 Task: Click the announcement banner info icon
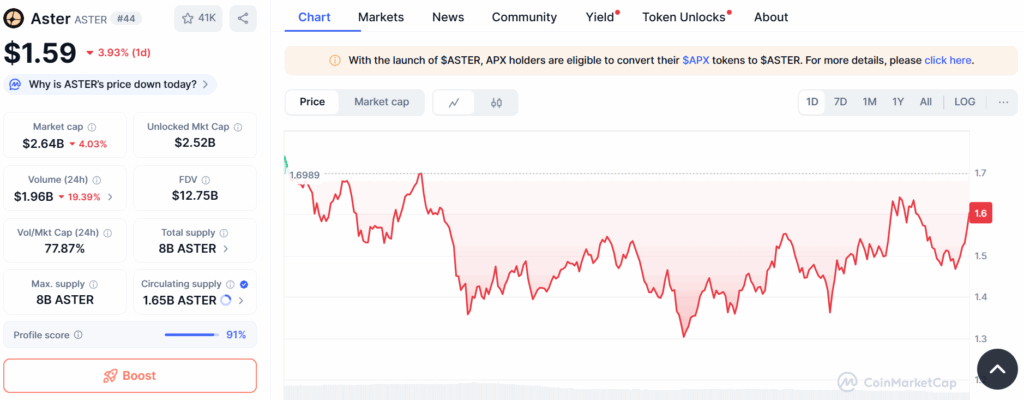tap(335, 60)
